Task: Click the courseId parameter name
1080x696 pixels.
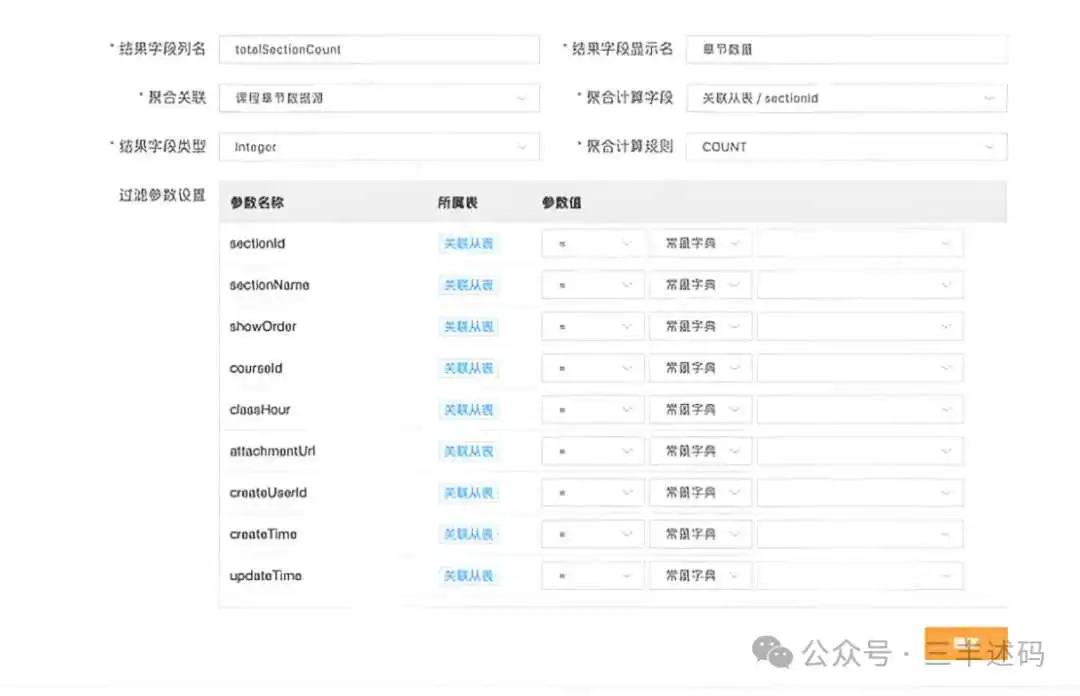Action: point(256,368)
